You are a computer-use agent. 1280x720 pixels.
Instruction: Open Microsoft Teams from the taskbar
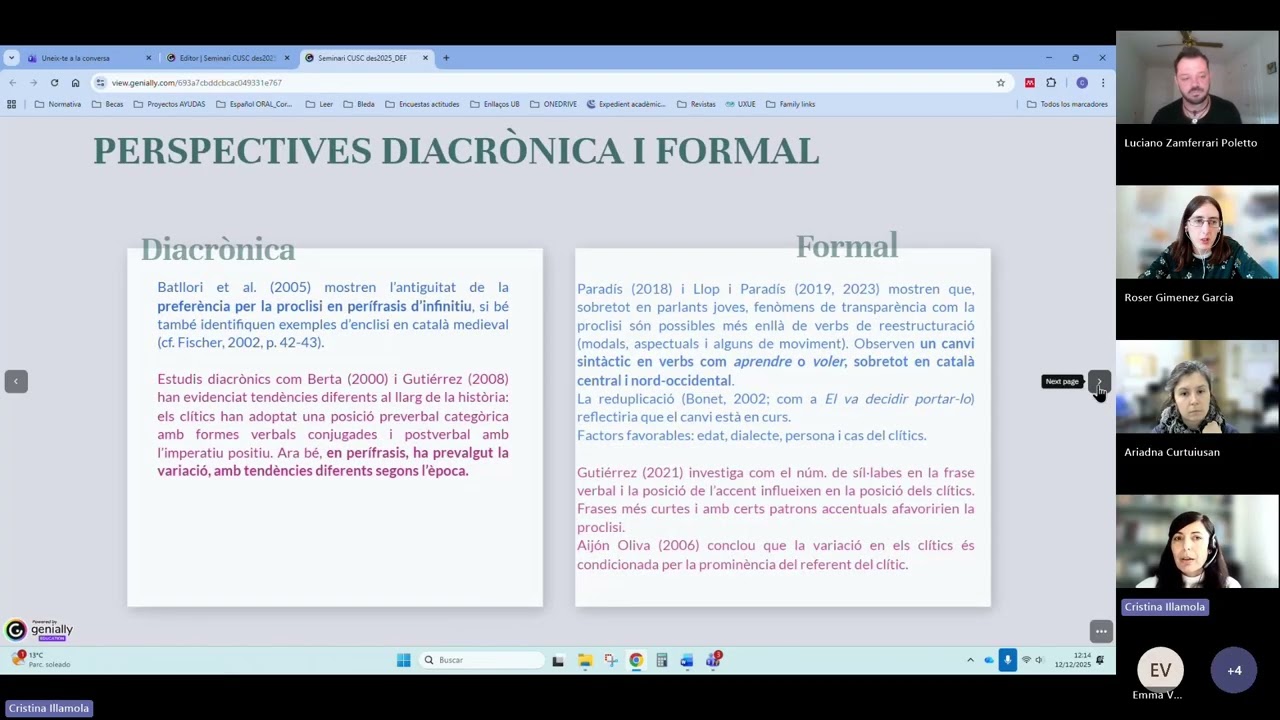tap(713, 660)
